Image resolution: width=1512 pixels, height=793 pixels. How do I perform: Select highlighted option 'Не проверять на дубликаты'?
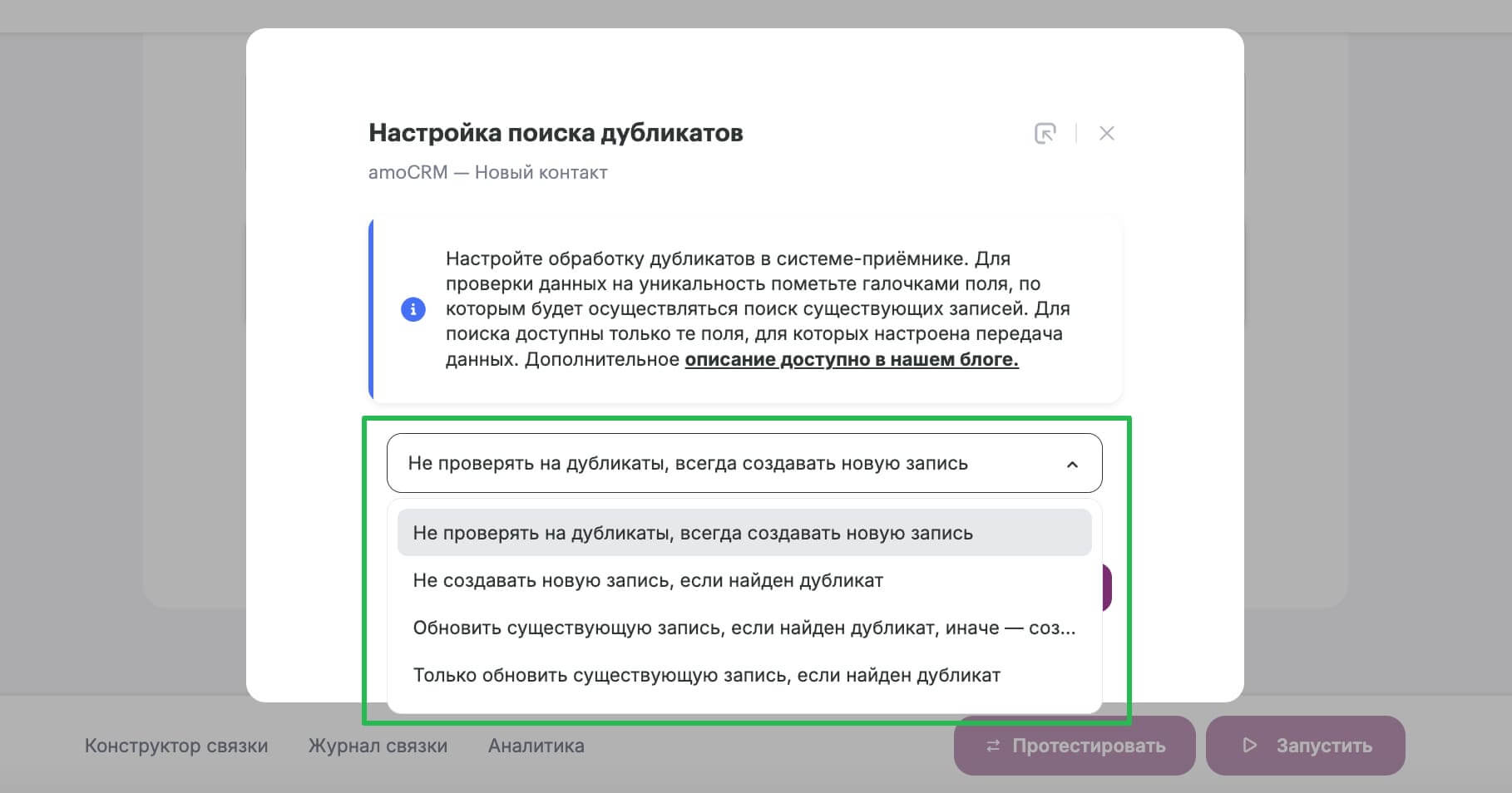pyautogui.click(x=744, y=533)
